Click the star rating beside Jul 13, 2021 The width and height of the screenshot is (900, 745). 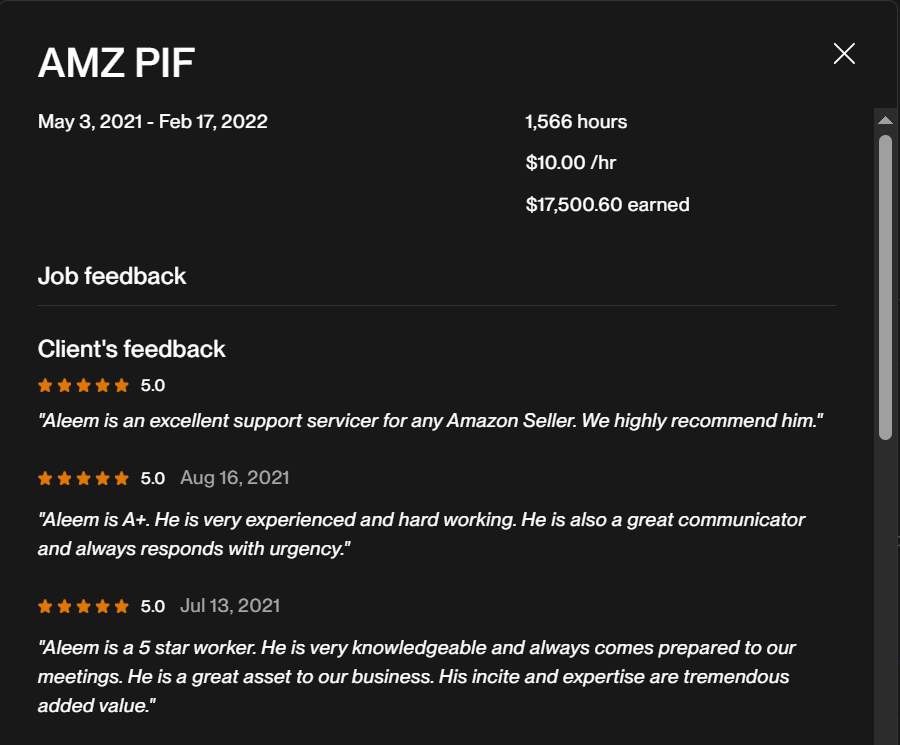[x=84, y=606]
